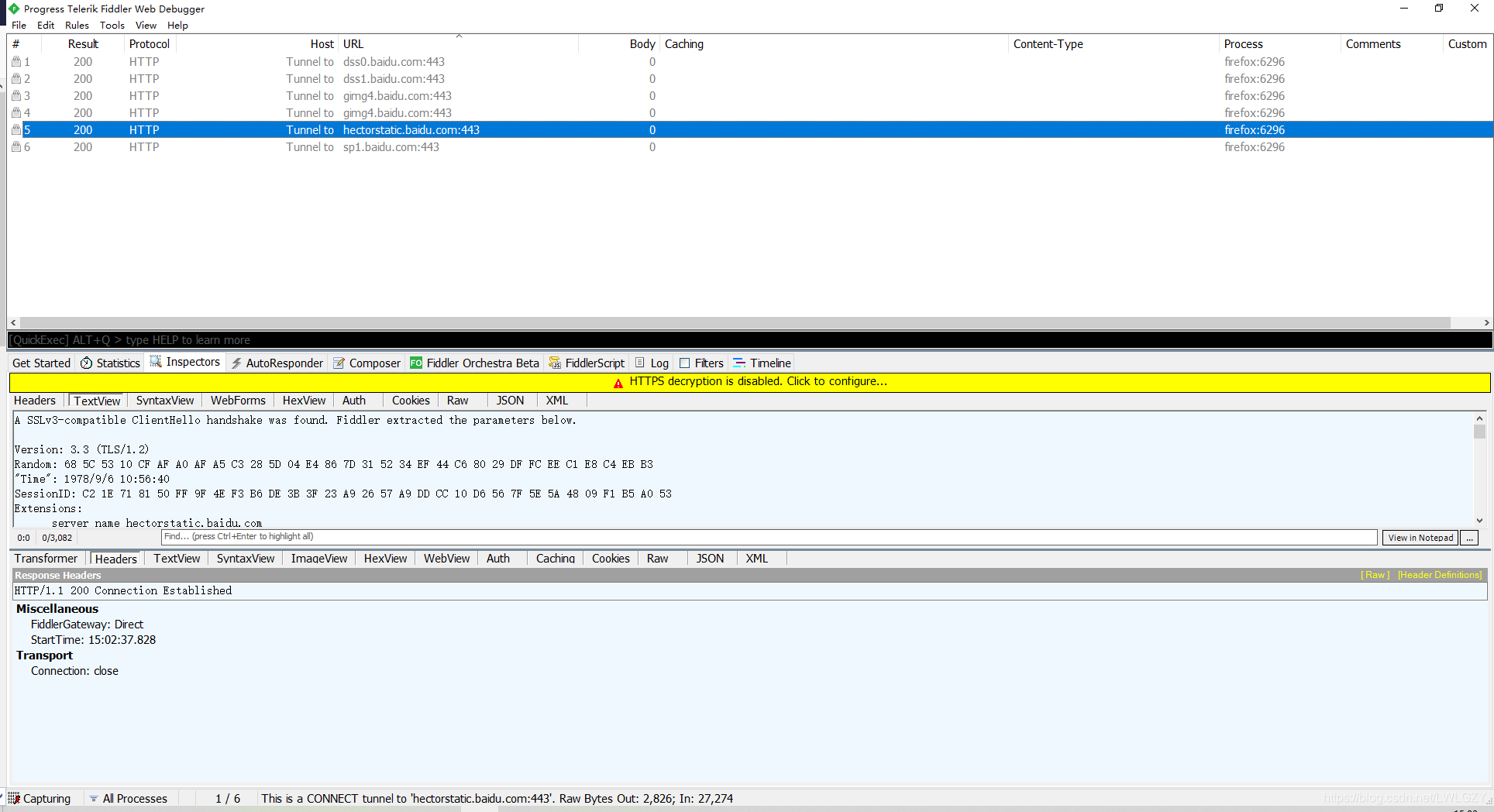Click the session list right scroll arrow
The width and height of the screenshot is (1494, 812).
pyautogui.click(x=1486, y=323)
